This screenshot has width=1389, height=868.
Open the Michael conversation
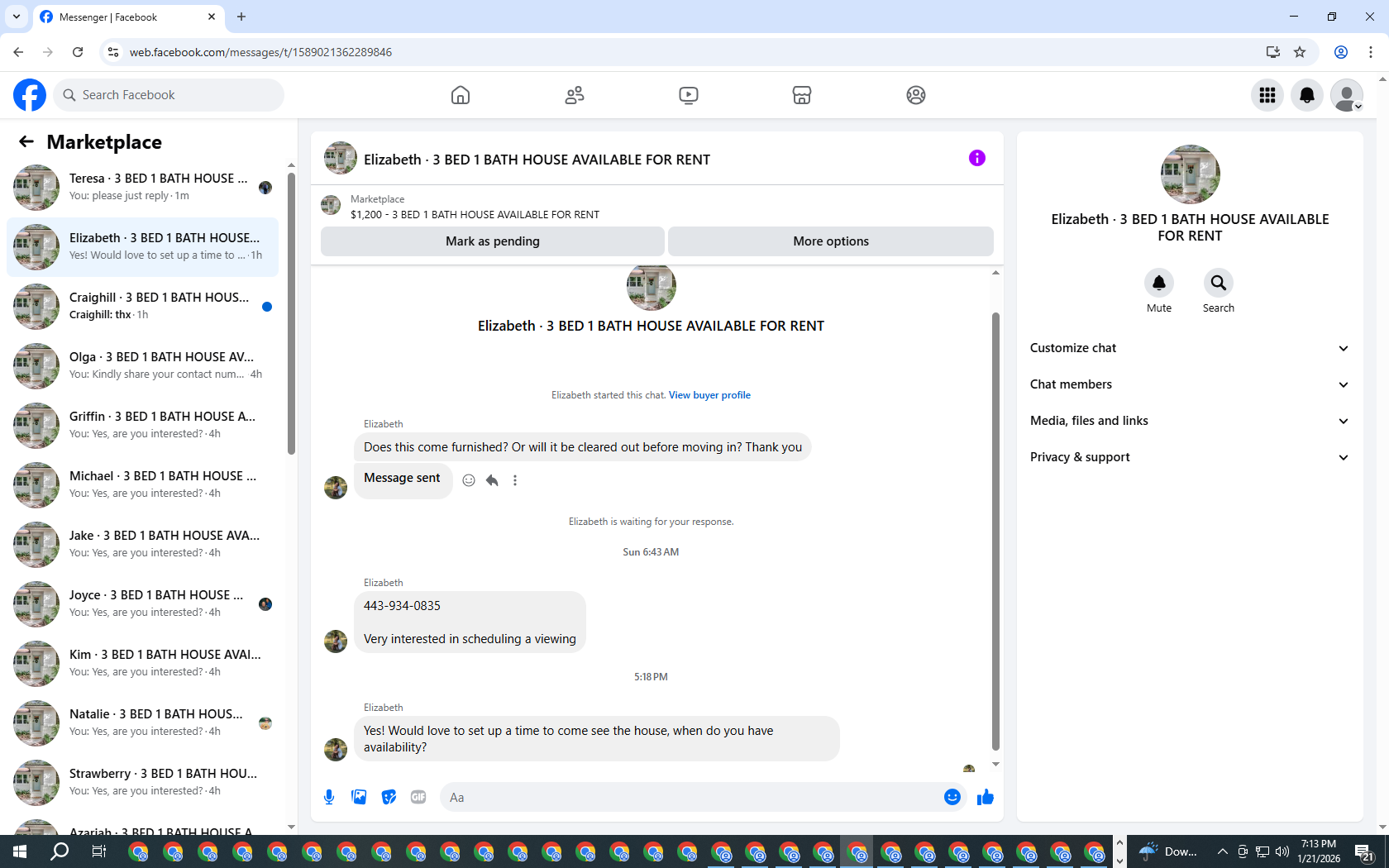[142, 484]
